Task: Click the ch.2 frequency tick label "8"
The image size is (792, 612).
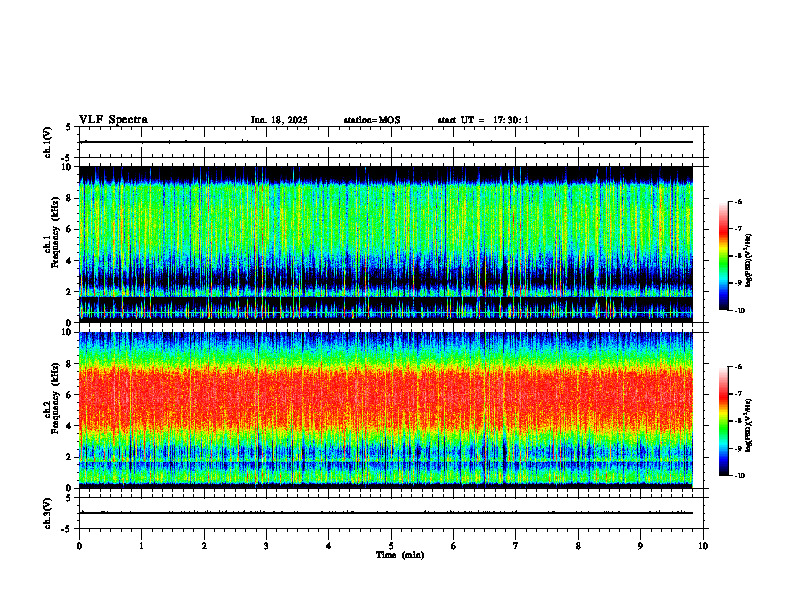Action: coord(70,364)
